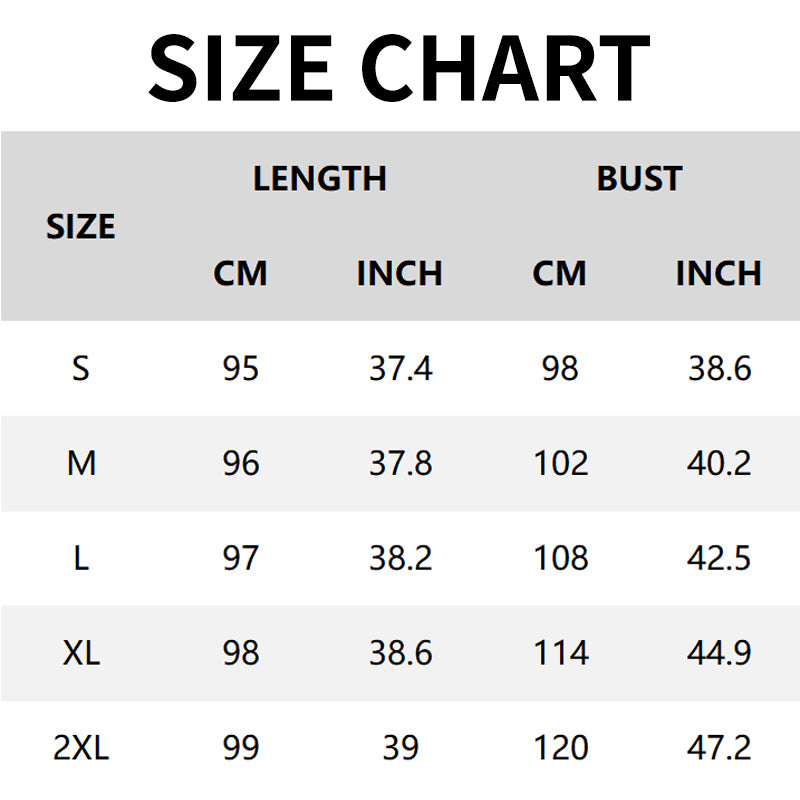Select the M size row label
This screenshot has width=800, height=800.
click(x=81, y=464)
